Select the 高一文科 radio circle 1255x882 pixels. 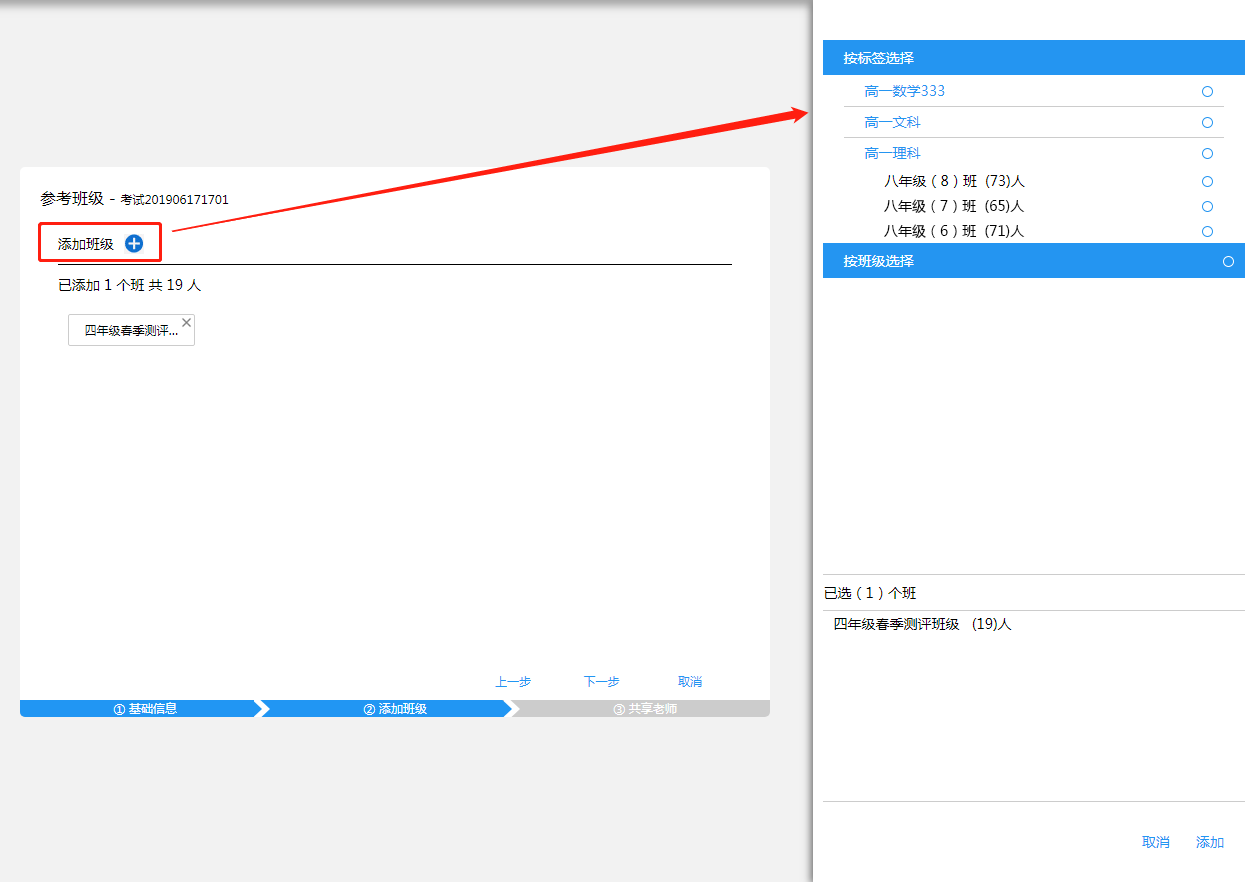pyautogui.click(x=1207, y=123)
